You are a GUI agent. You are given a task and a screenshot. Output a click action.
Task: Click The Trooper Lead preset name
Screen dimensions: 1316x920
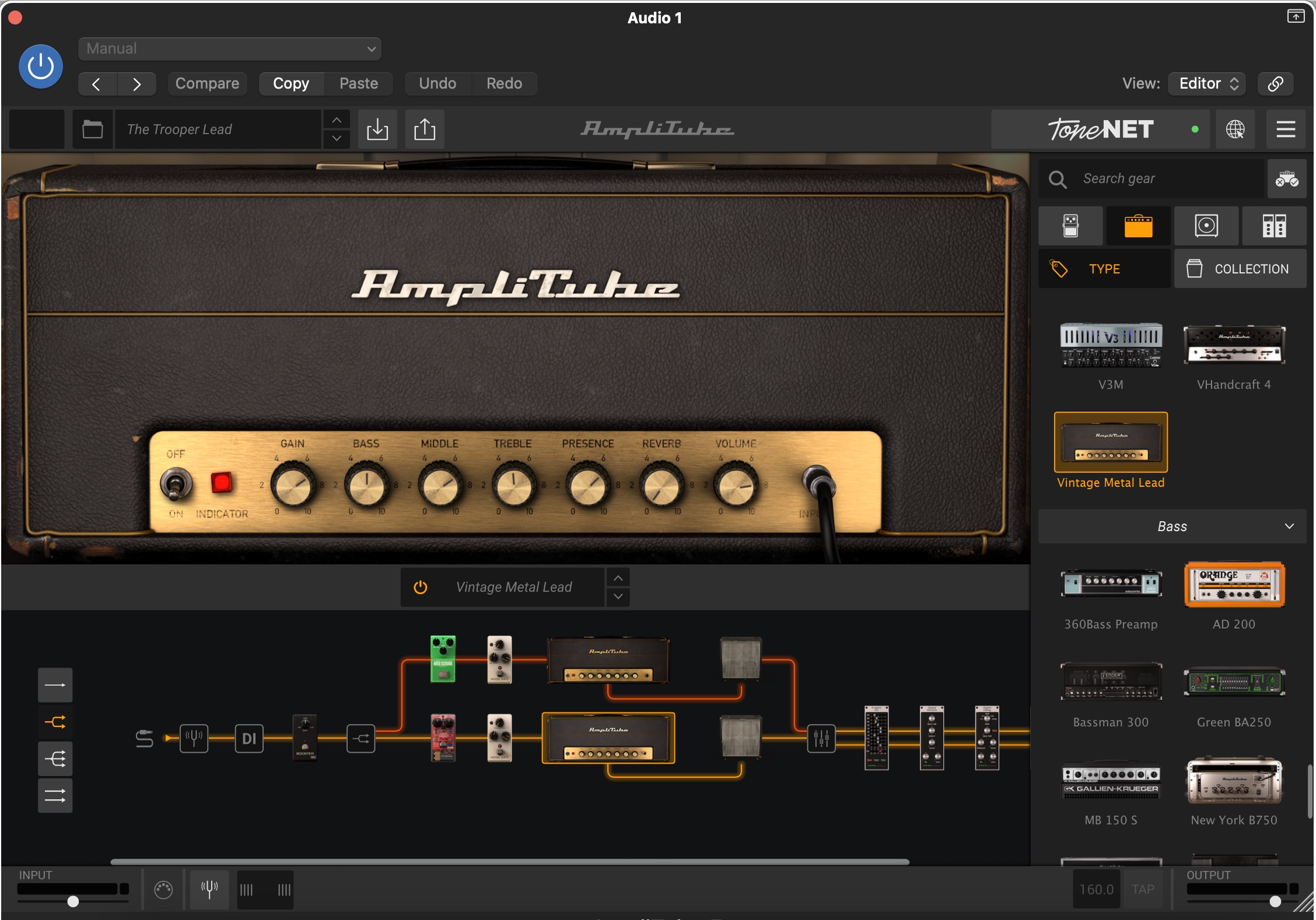pos(218,129)
